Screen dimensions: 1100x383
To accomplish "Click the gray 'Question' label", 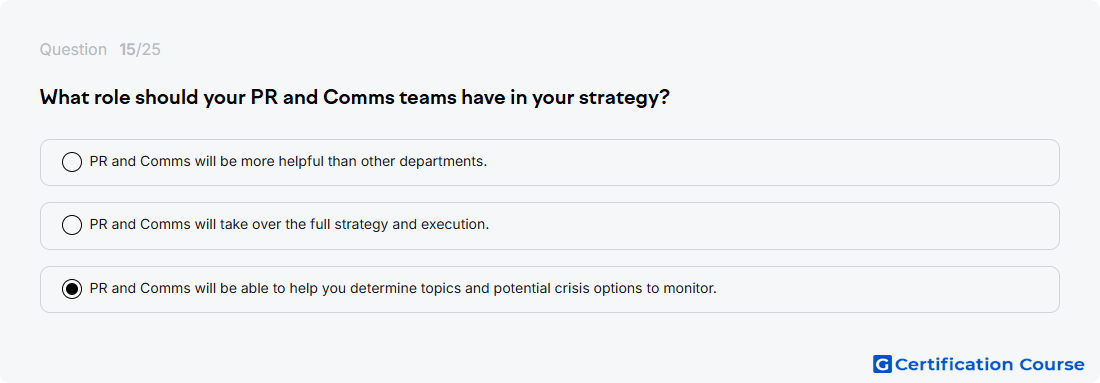I will 73,50.
